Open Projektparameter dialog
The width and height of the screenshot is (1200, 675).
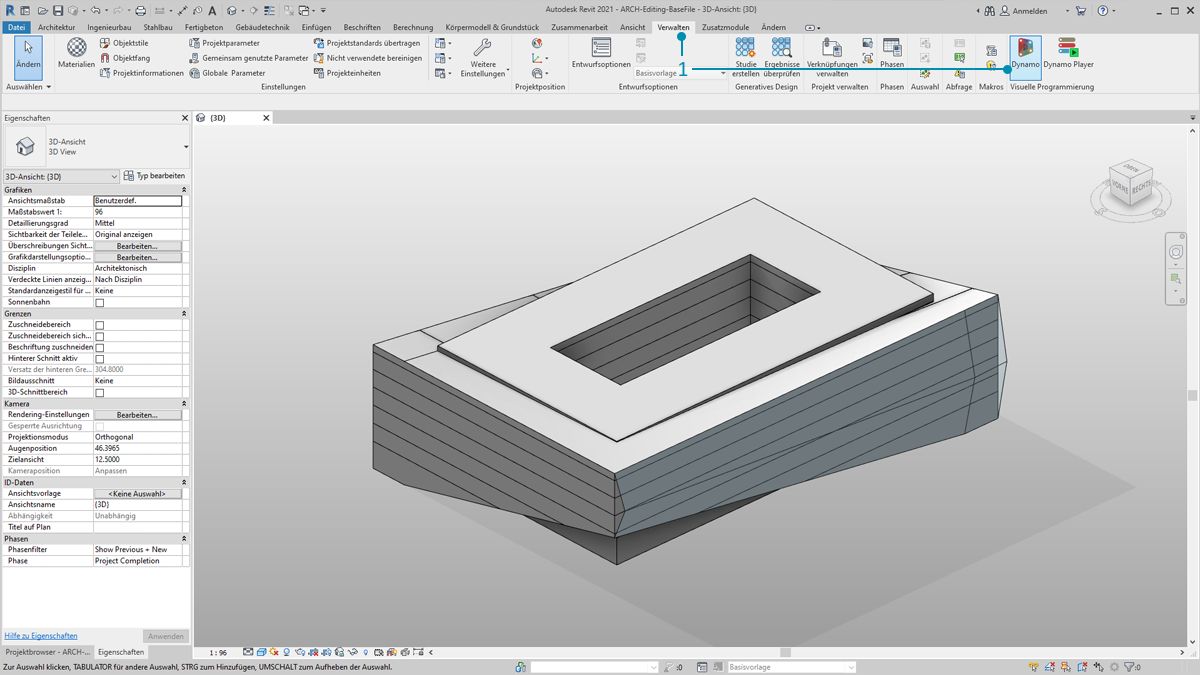coord(225,44)
